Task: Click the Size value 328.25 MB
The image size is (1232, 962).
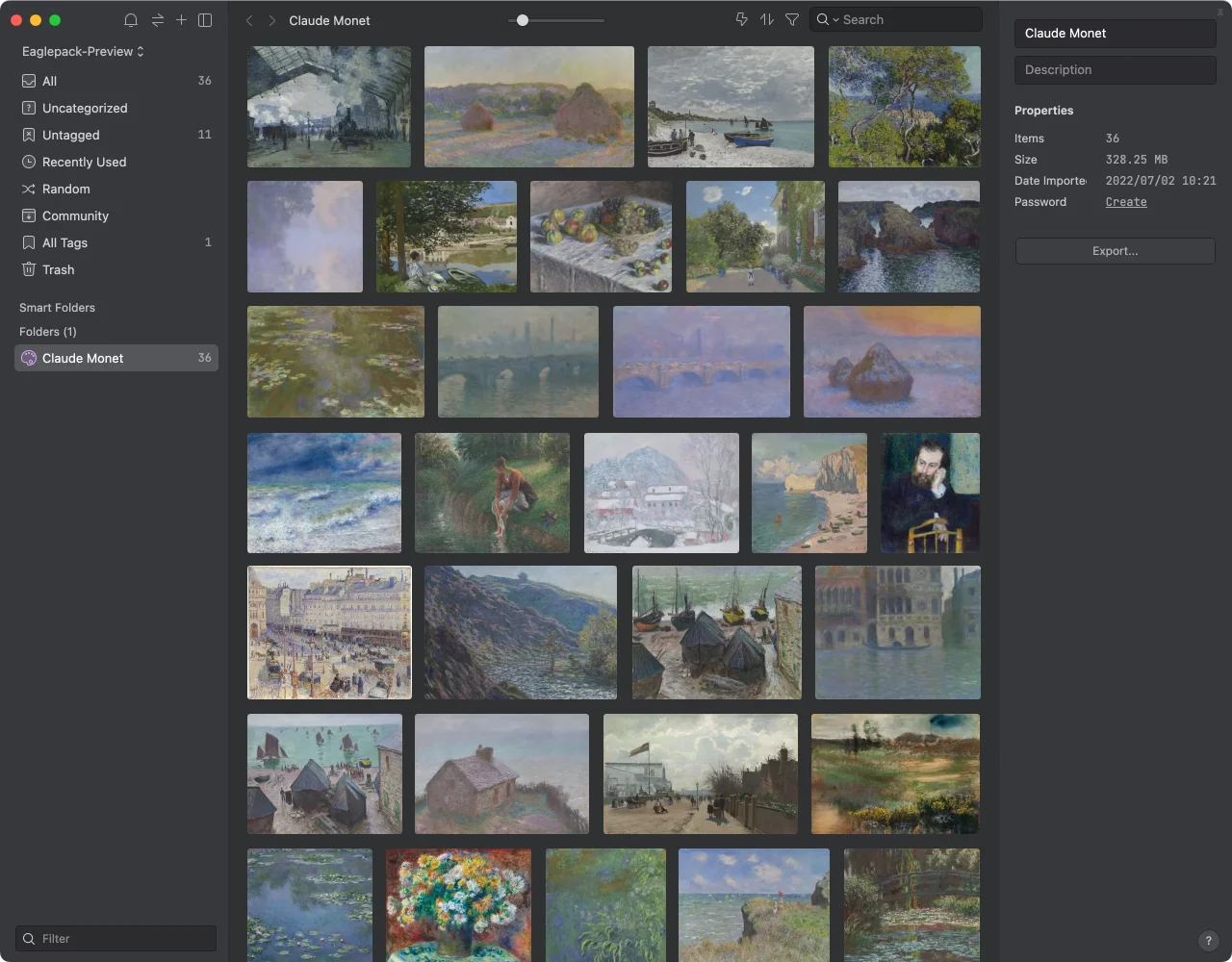Action: coord(1137,160)
